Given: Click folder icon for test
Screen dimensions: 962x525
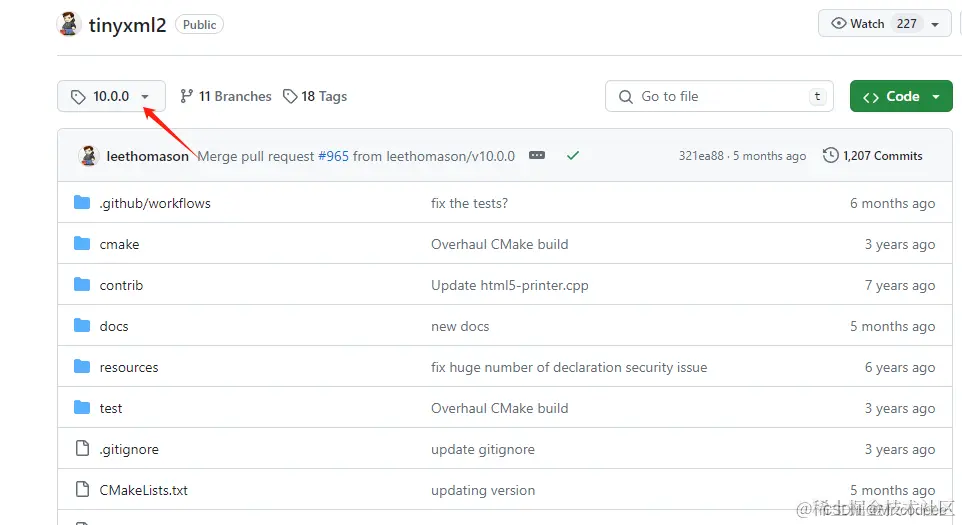Looking at the screenshot, I should [x=82, y=408].
